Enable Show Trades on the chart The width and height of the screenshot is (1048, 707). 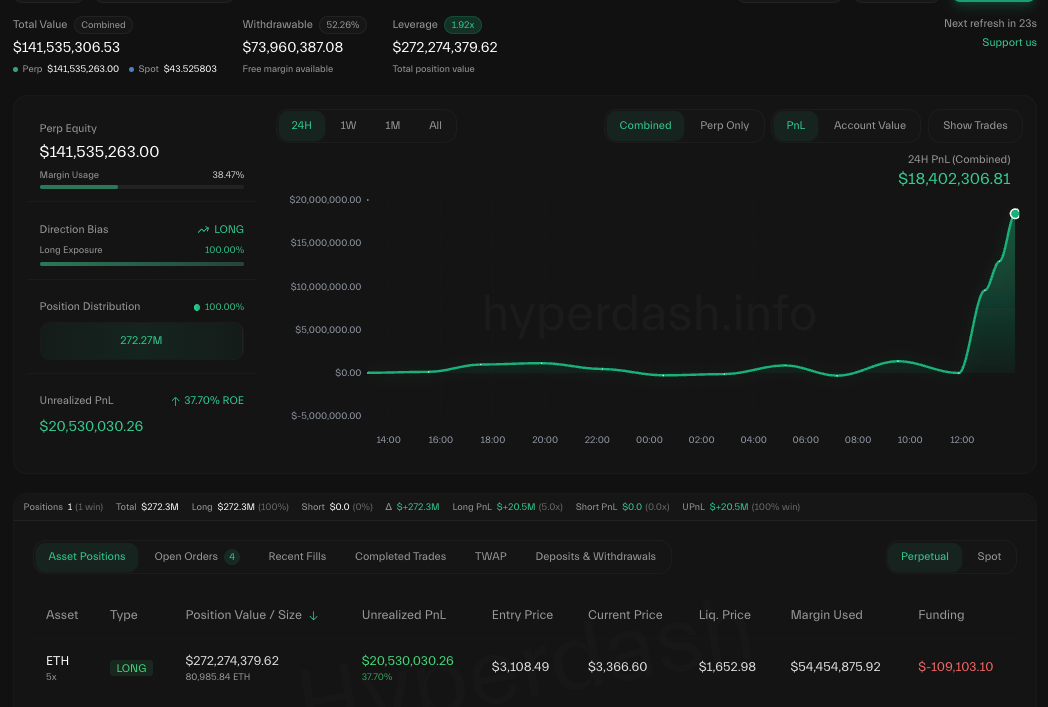coord(975,126)
